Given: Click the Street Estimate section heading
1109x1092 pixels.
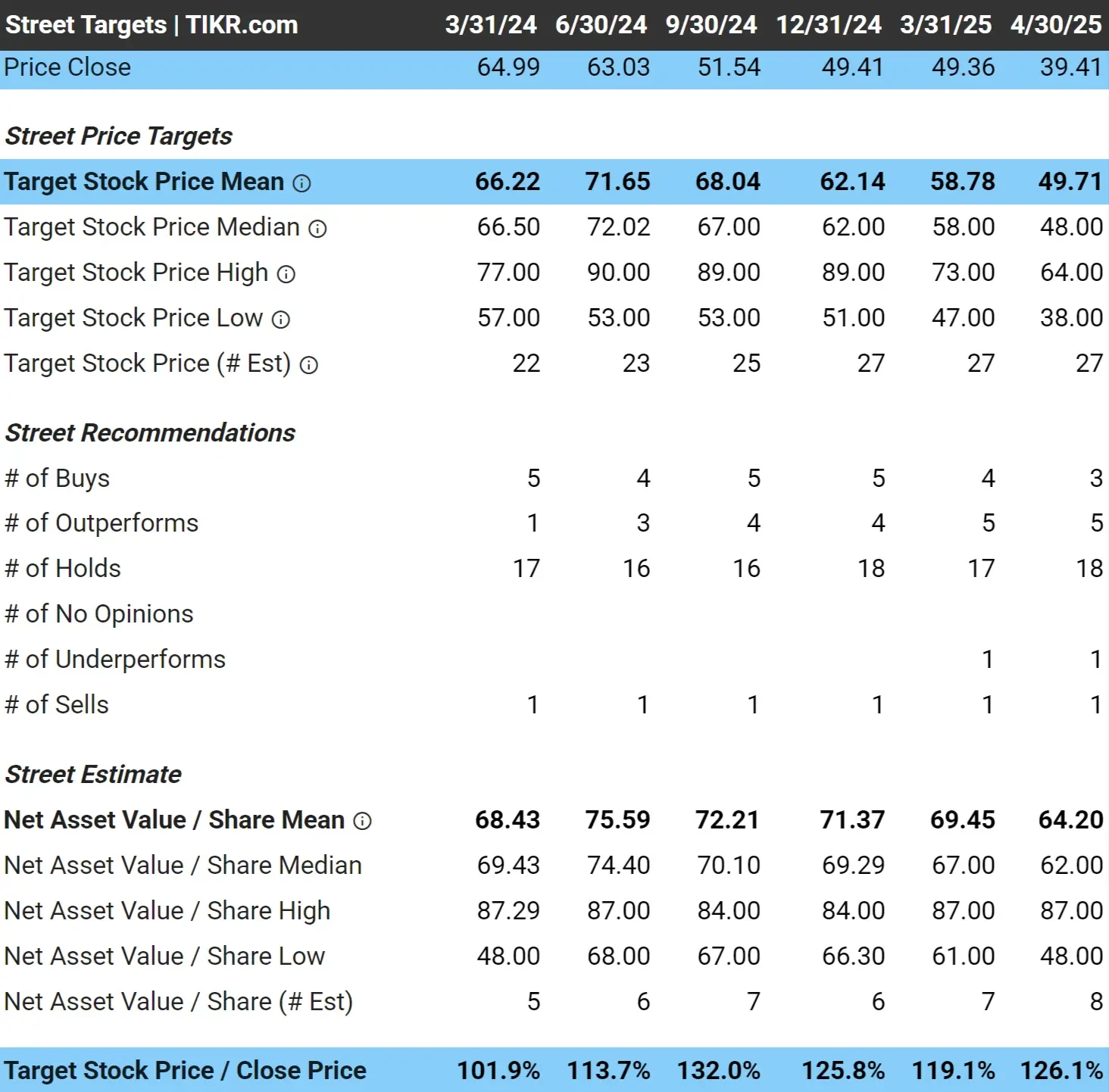Looking at the screenshot, I should click(93, 775).
